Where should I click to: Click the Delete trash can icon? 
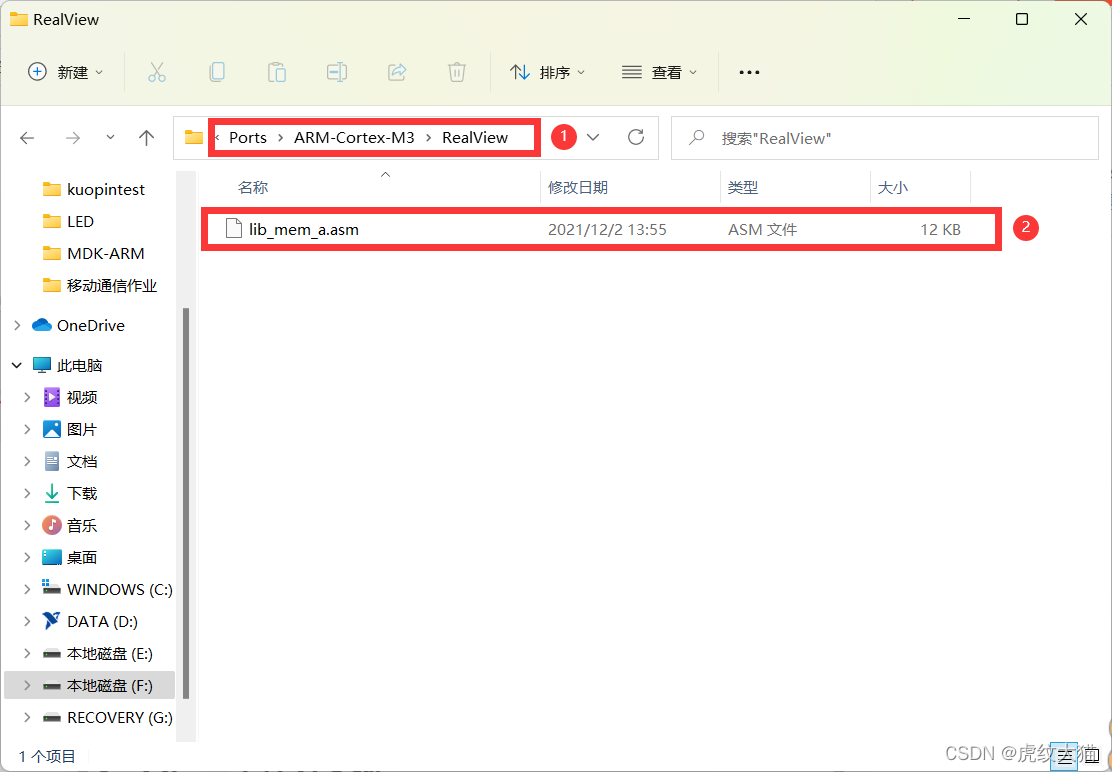457,72
